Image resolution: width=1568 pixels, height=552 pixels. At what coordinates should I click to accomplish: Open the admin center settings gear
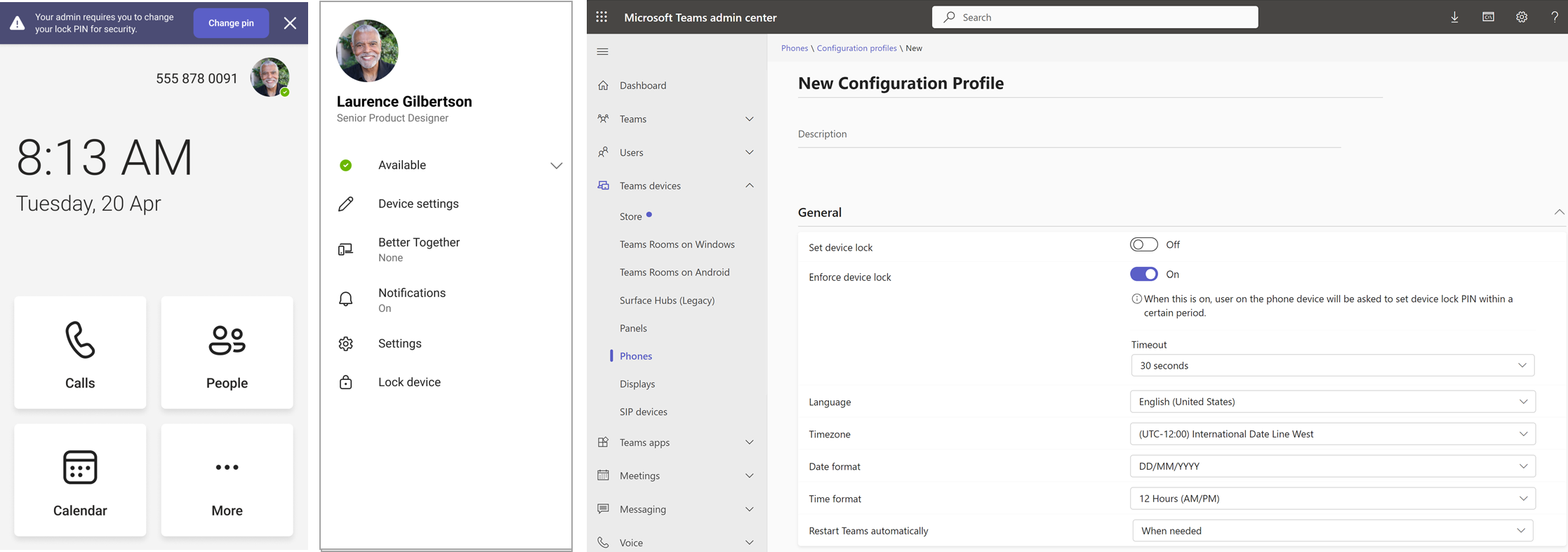click(1522, 17)
